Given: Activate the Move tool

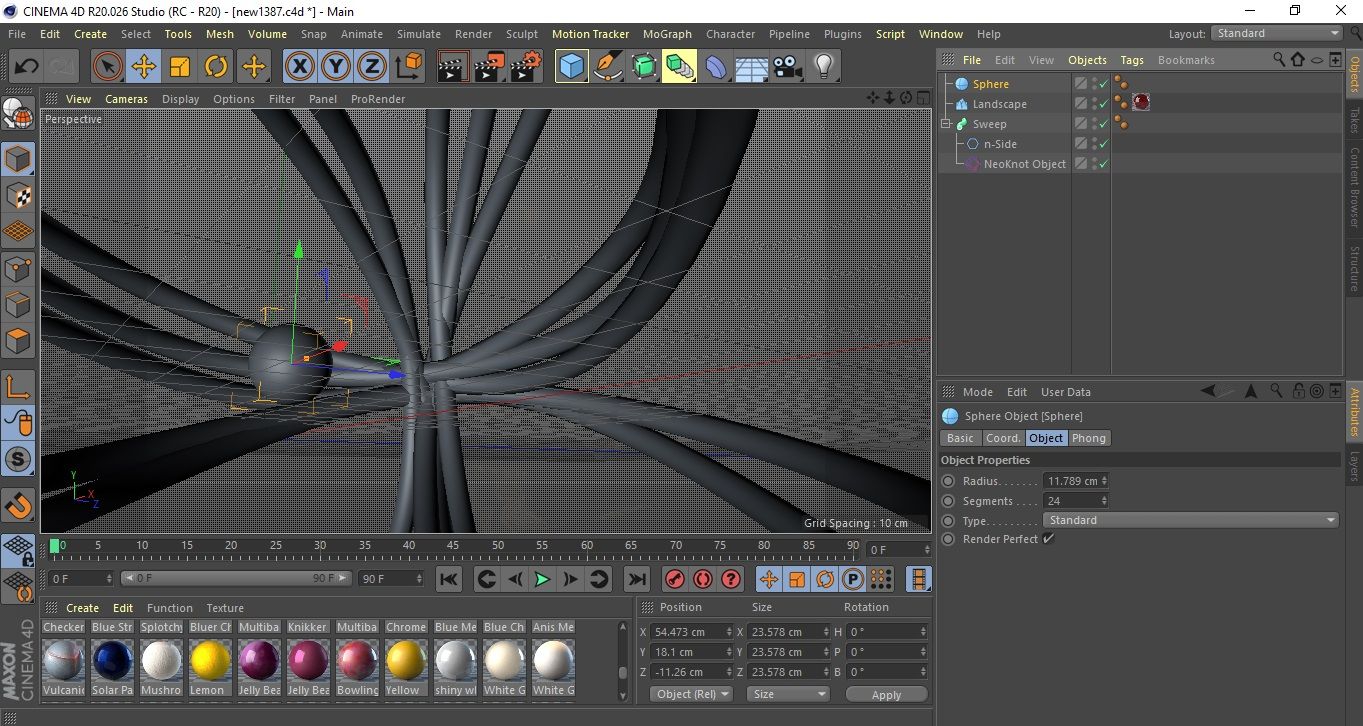Looking at the screenshot, I should point(144,67).
